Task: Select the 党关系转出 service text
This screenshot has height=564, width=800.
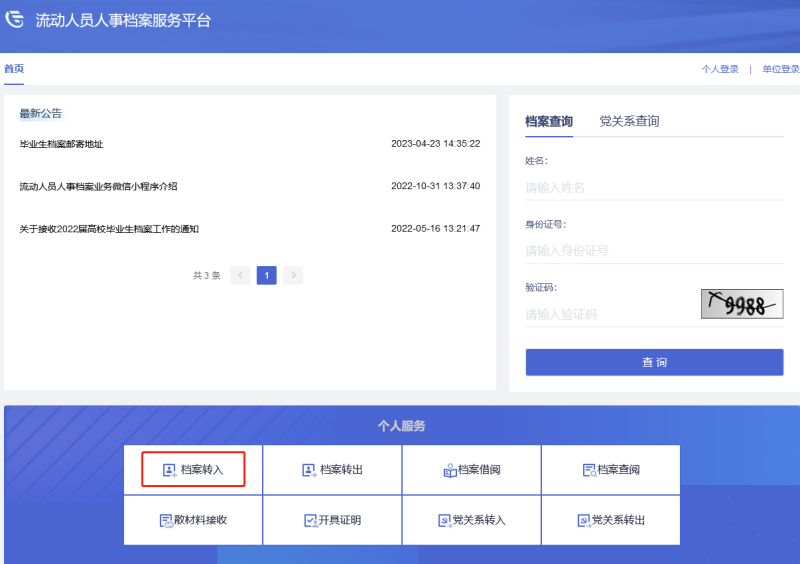Action: point(618,521)
